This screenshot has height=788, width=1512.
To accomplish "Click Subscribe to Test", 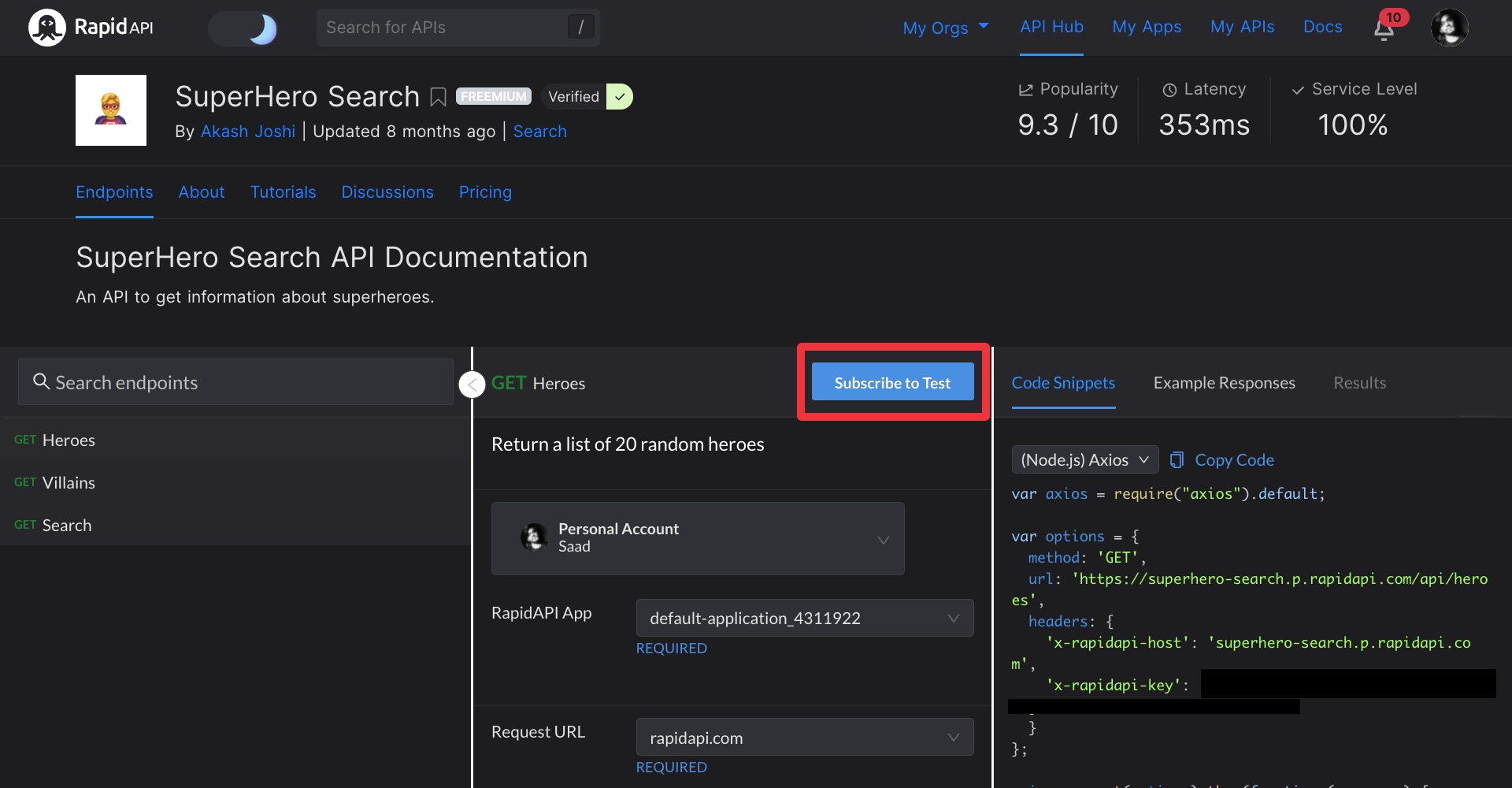I will [892, 382].
